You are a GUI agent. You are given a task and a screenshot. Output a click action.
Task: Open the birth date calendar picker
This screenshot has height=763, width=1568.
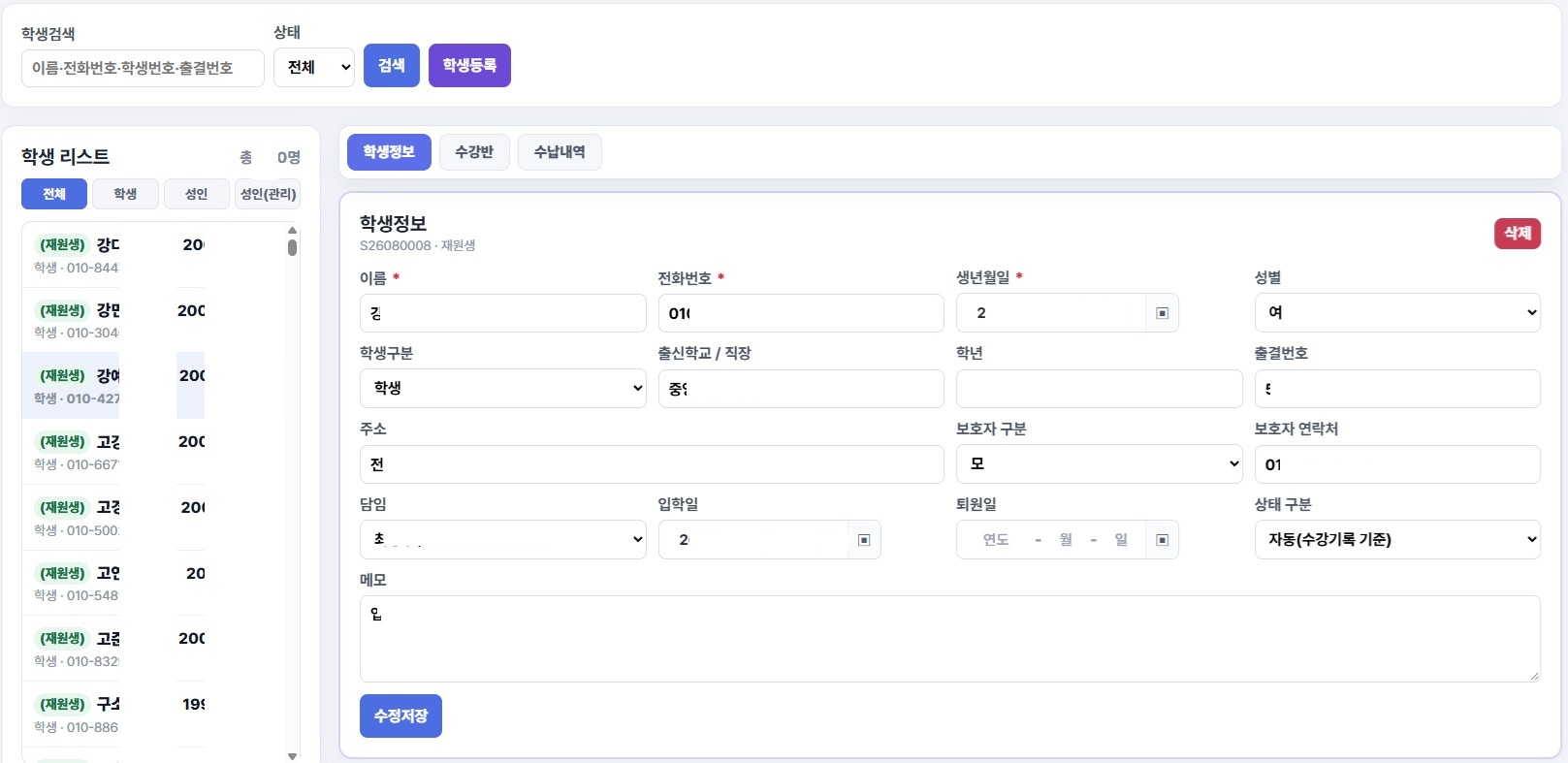(x=1162, y=313)
